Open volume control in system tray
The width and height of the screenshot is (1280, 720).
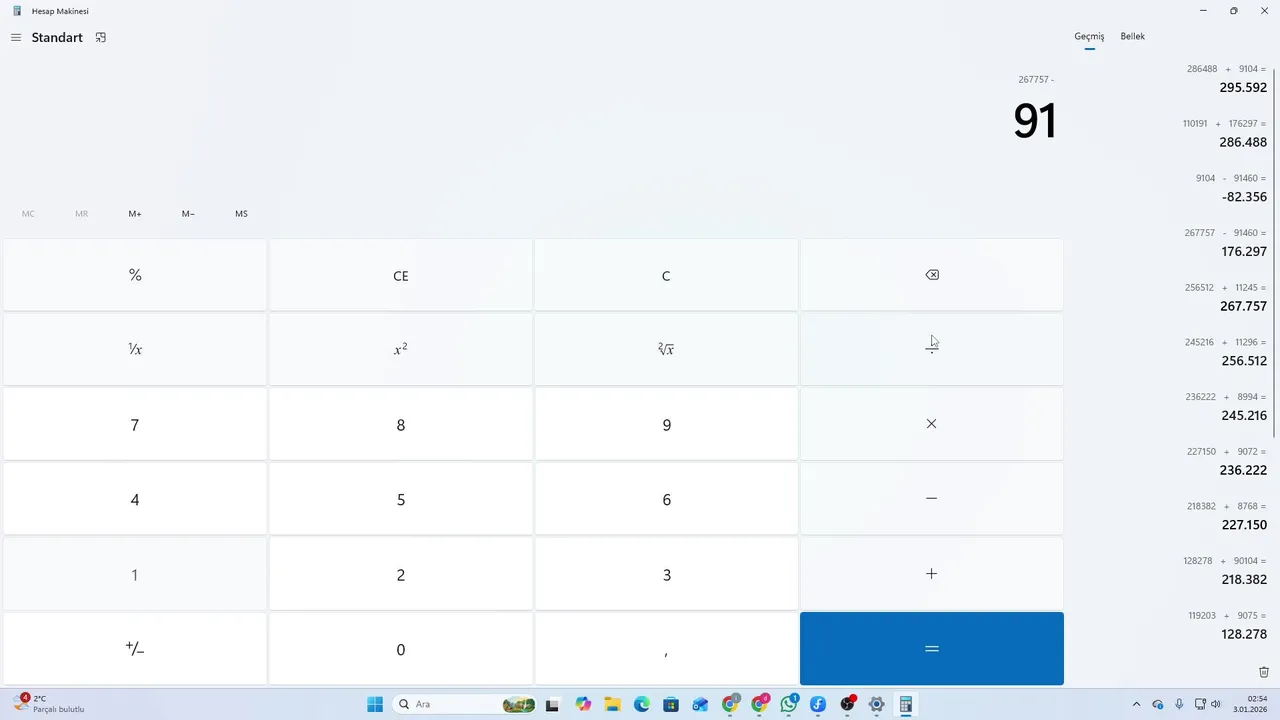(1216, 704)
